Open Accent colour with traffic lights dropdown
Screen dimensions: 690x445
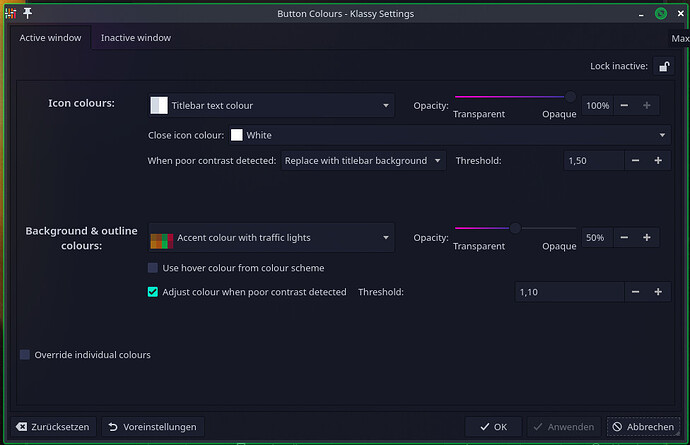pos(271,237)
